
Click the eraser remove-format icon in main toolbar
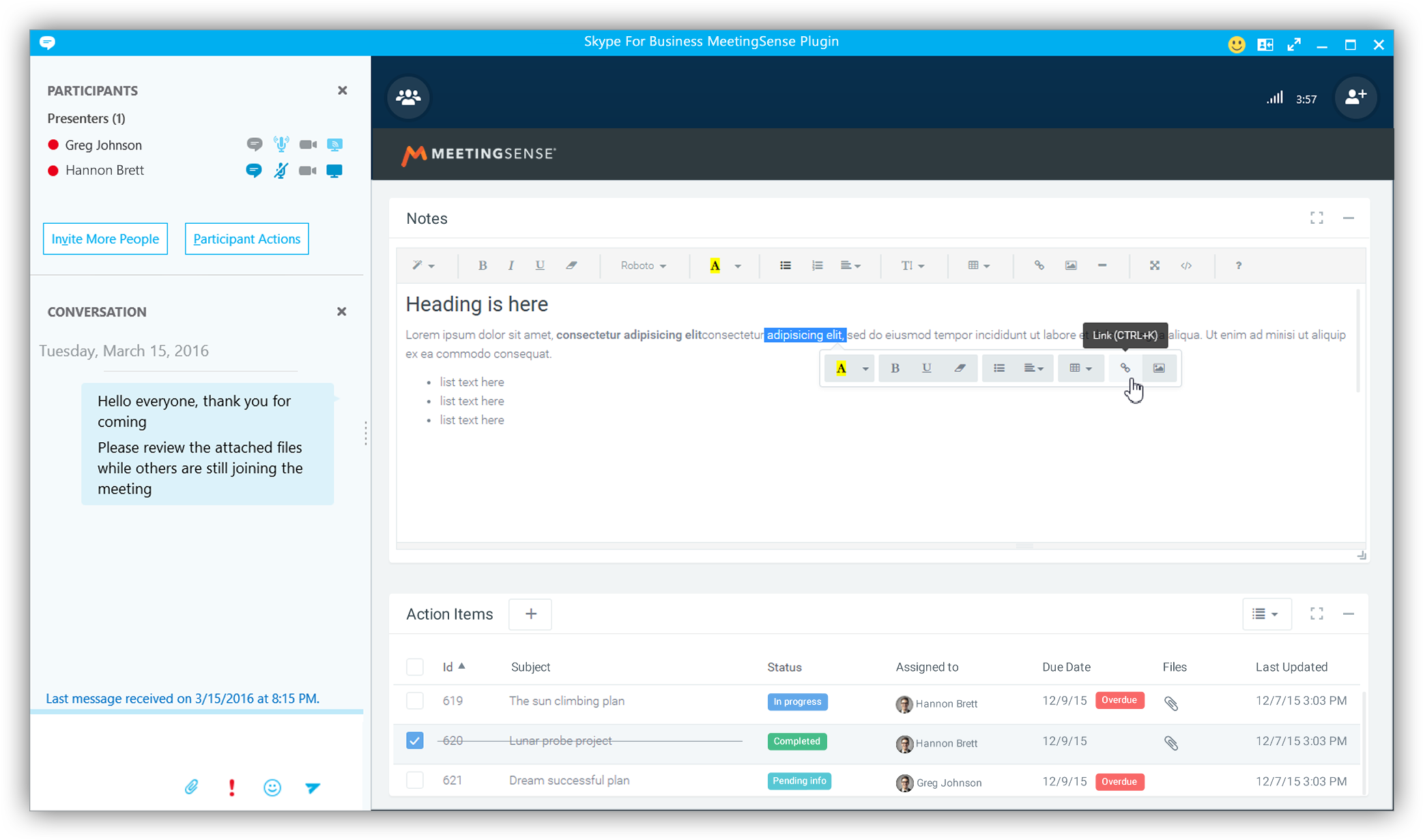tap(571, 265)
